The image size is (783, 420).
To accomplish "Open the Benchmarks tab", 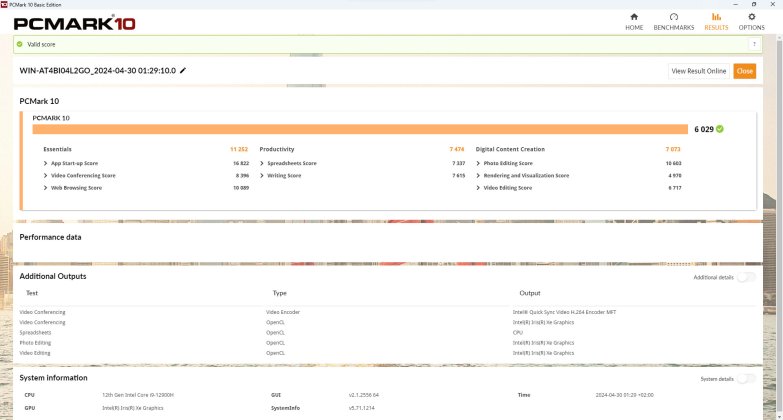I will (x=674, y=22).
